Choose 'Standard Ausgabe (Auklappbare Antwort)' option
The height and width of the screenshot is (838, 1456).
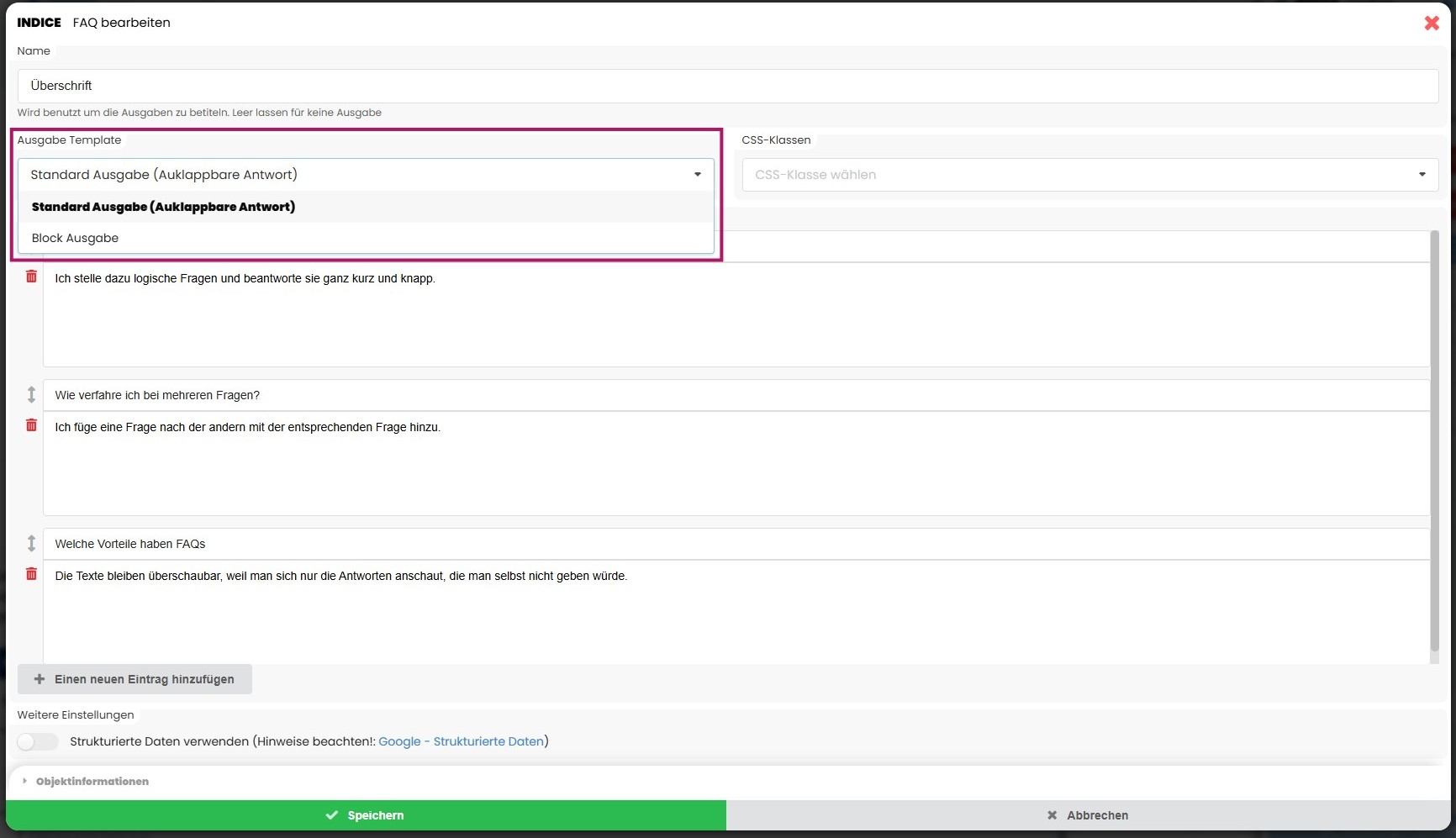(163, 207)
